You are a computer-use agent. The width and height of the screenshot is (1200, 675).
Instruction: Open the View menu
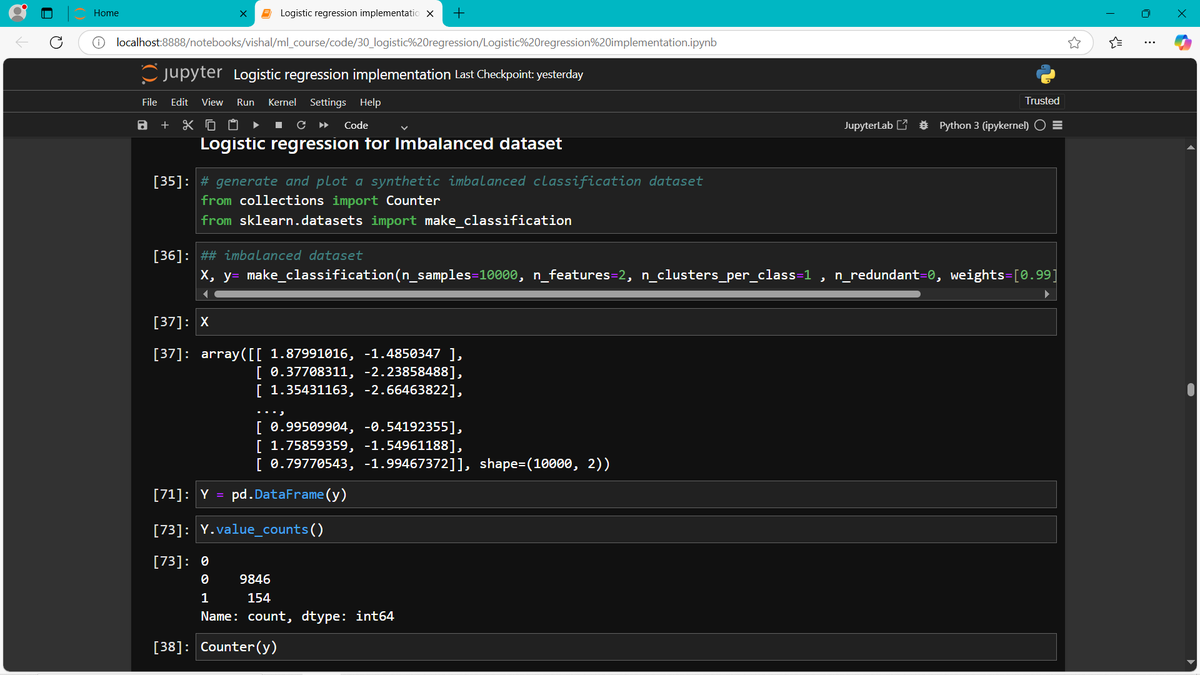(x=212, y=102)
